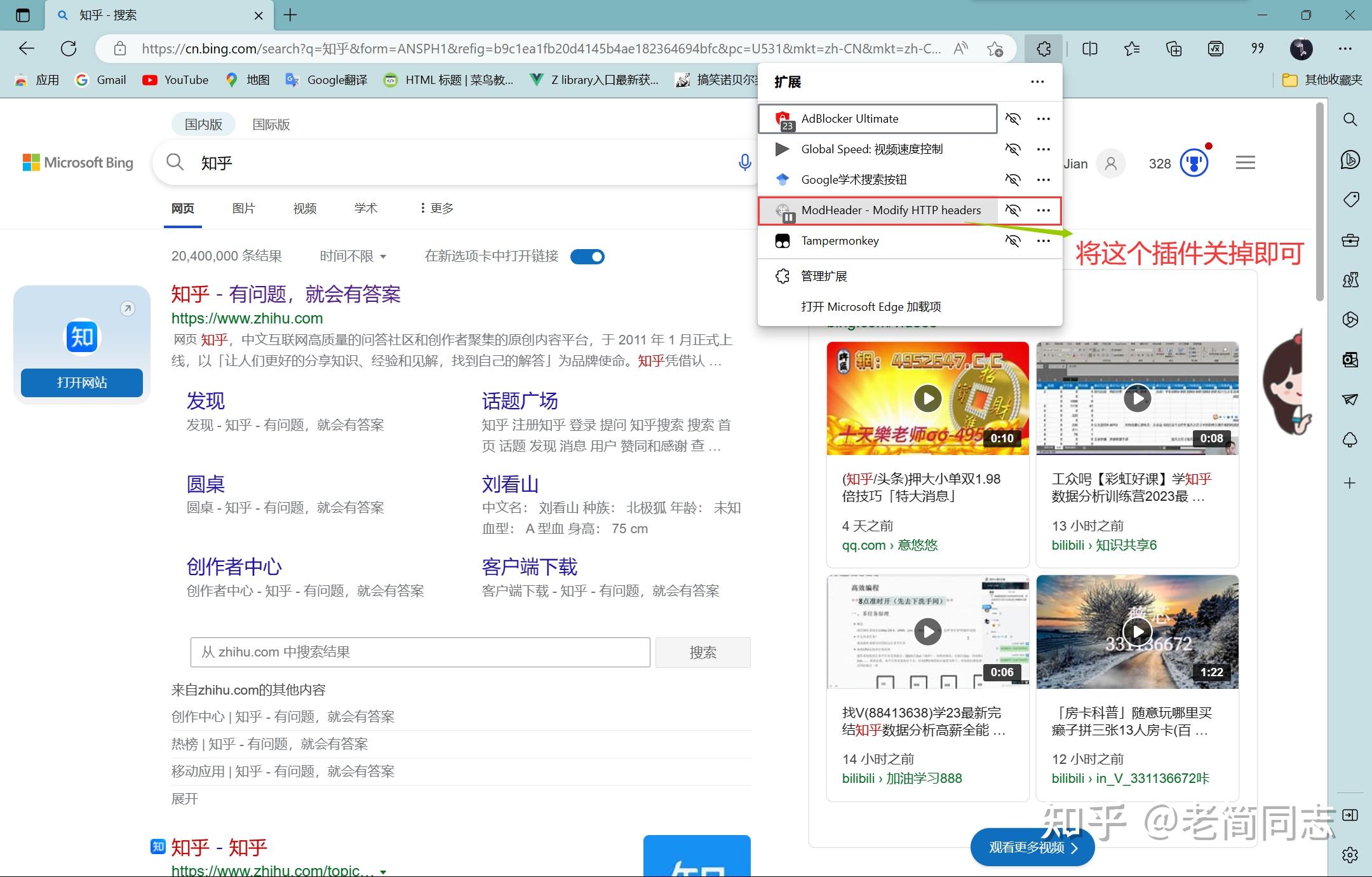Click the Bing user account avatar icon
Screen dimensions: 1372x877
[1110, 163]
